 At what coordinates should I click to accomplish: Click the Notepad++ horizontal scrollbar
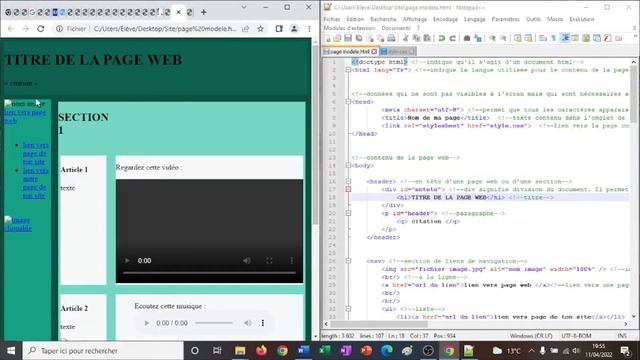[379, 324]
